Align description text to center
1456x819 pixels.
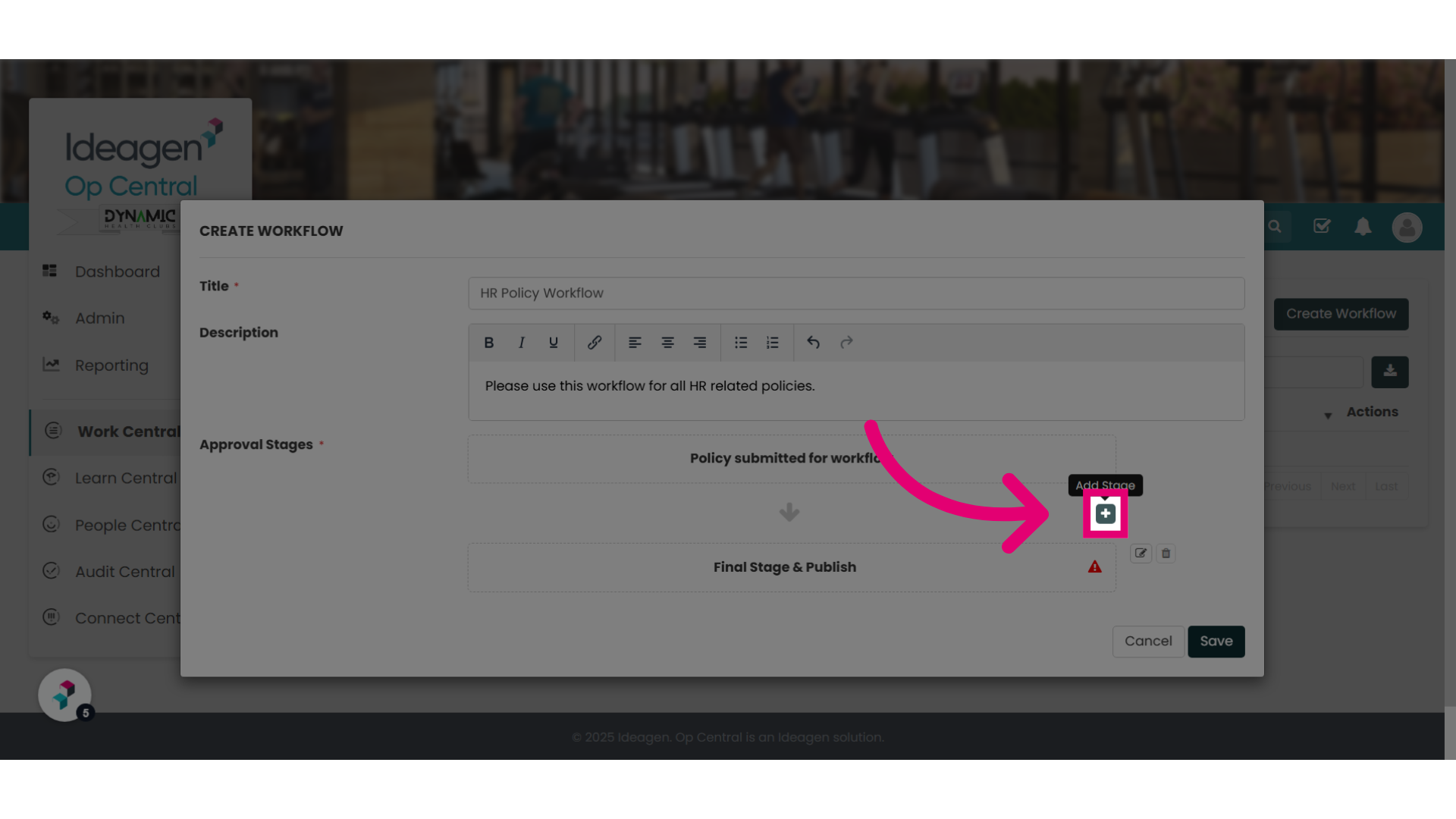click(667, 343)
